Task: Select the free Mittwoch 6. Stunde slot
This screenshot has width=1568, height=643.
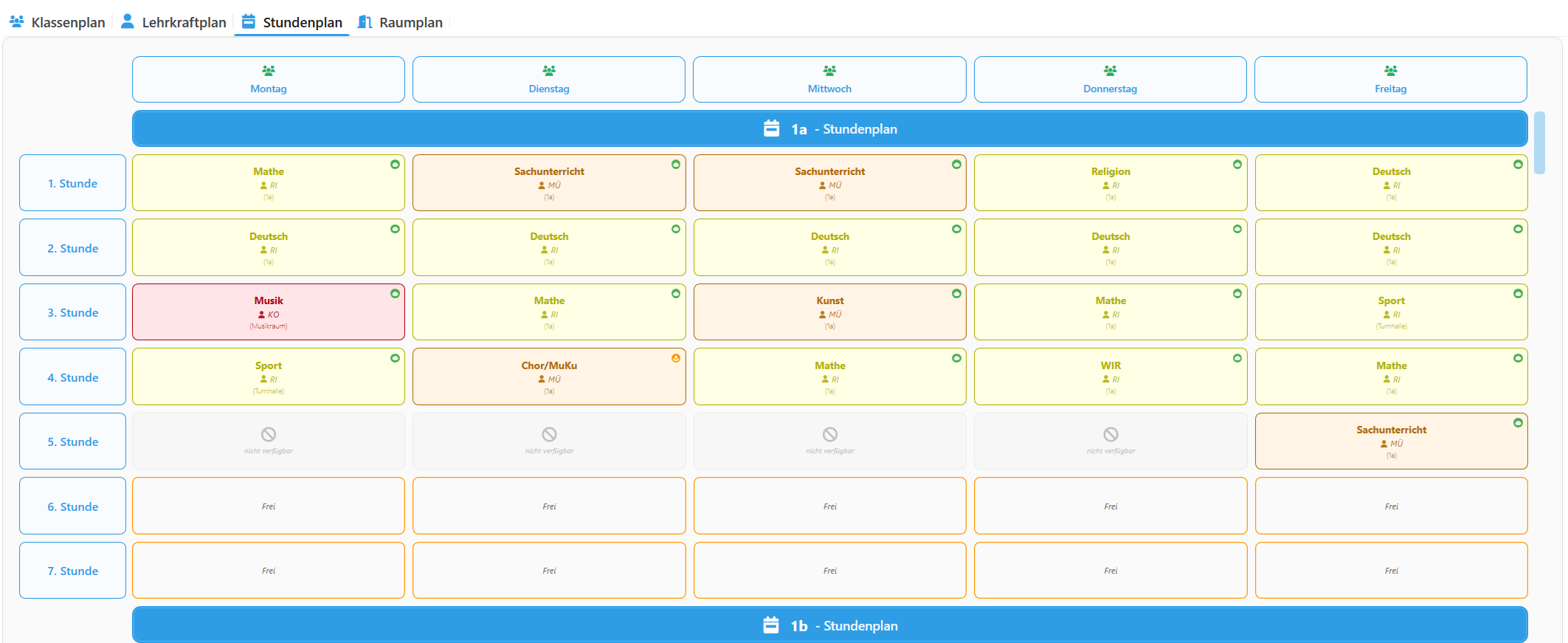Action: coord(830,506)
